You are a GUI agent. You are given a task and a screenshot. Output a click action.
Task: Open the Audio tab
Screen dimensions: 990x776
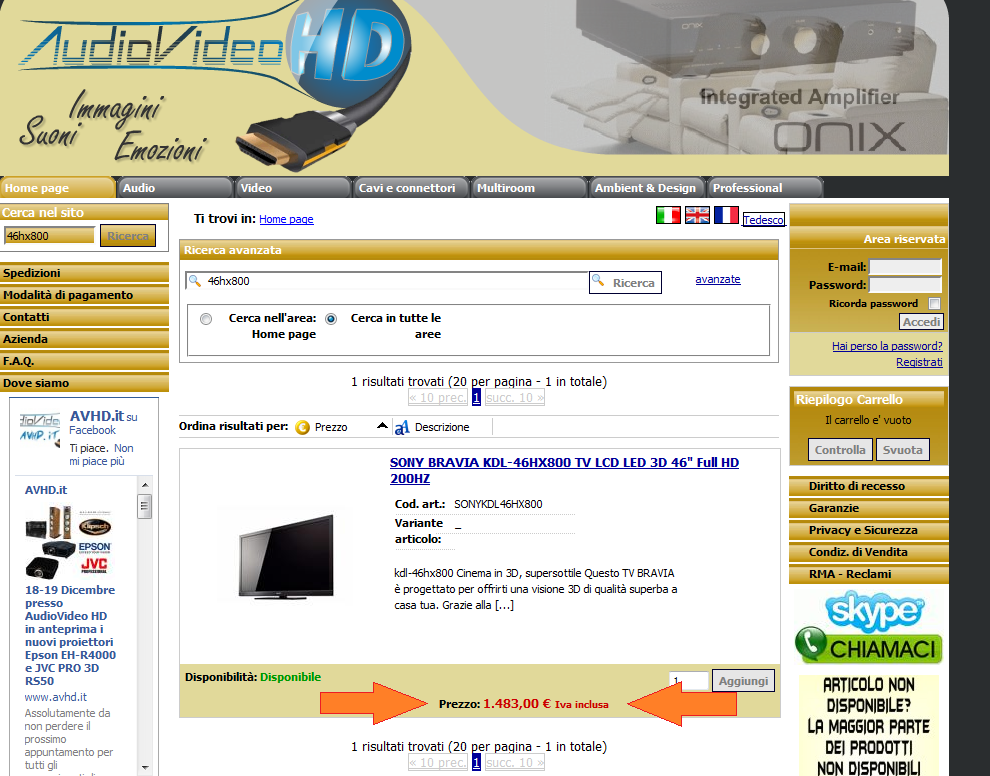coord(175,188)
